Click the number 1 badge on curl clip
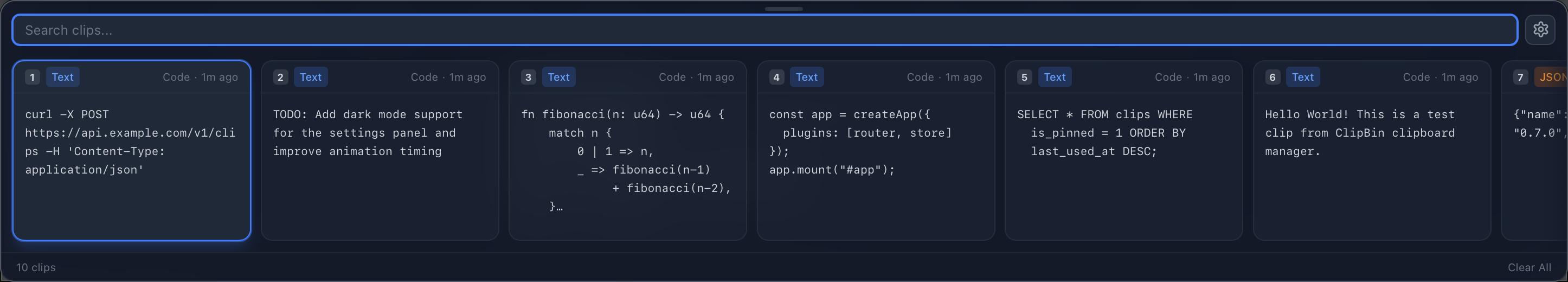Screen dimensions: 1568x282 click(x=33, y=78)
